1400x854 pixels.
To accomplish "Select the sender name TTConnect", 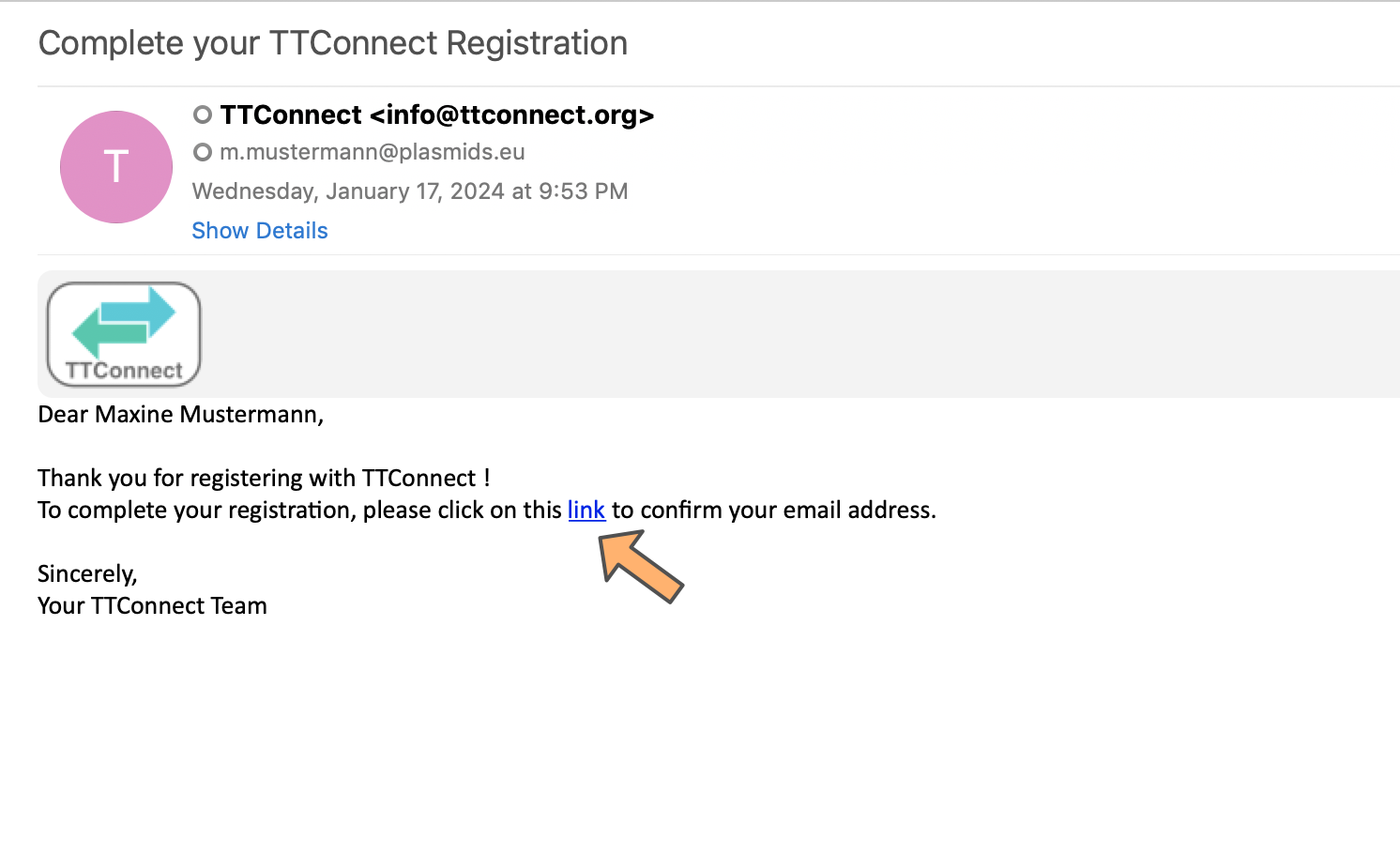I will (x=291, y=114).
